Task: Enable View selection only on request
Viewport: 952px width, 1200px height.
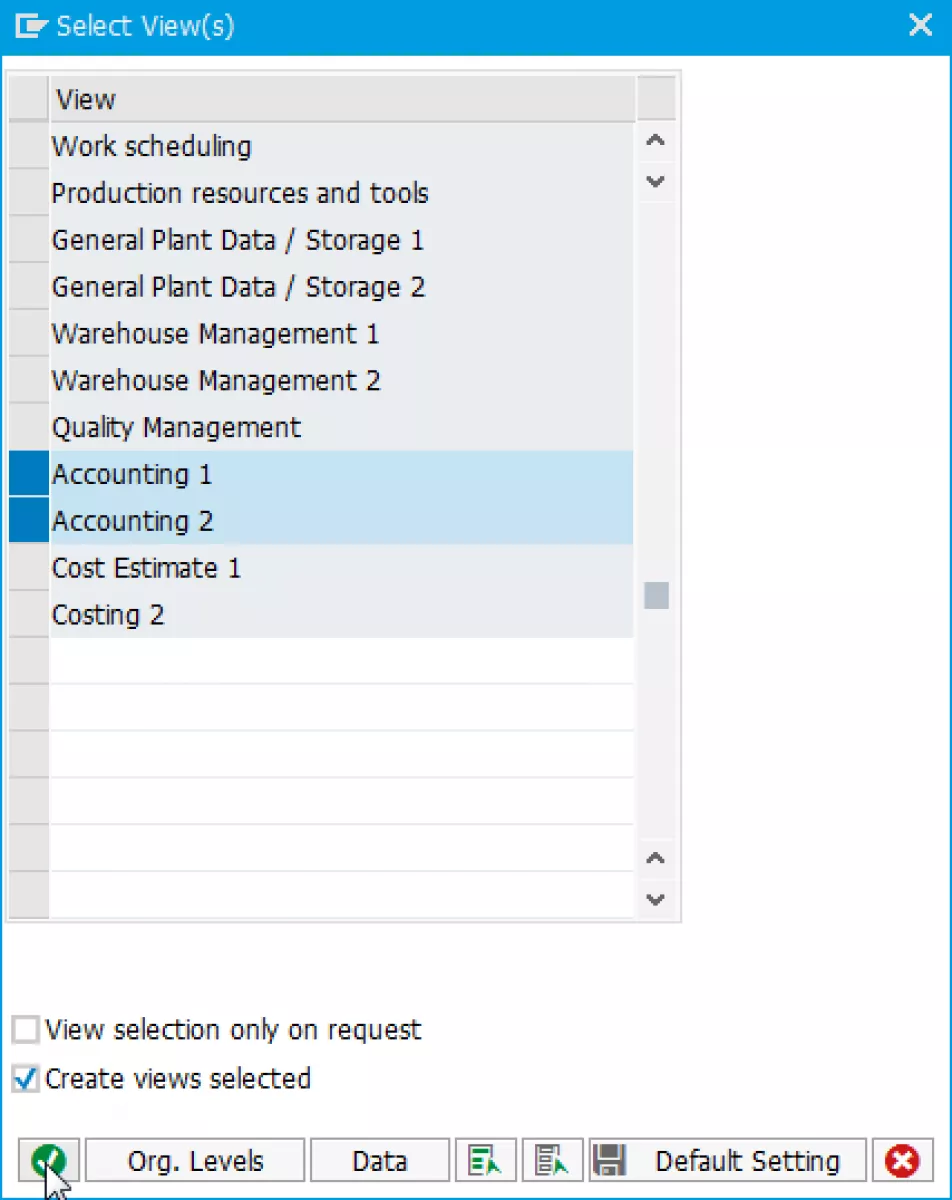Action: point(25,1030)
